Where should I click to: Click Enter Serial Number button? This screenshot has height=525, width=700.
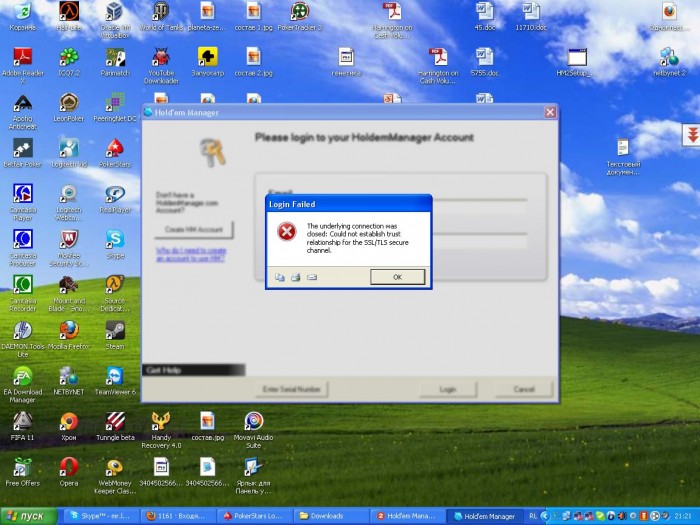coord(292,389)
